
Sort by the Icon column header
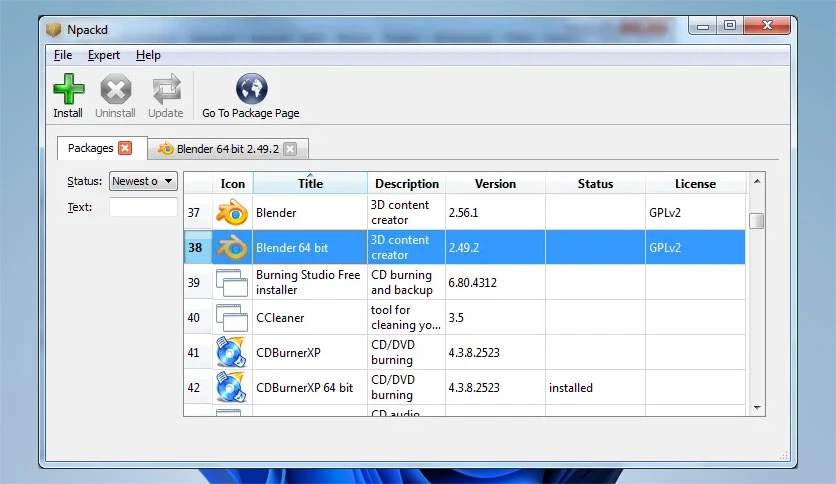(x=232, y=183)
